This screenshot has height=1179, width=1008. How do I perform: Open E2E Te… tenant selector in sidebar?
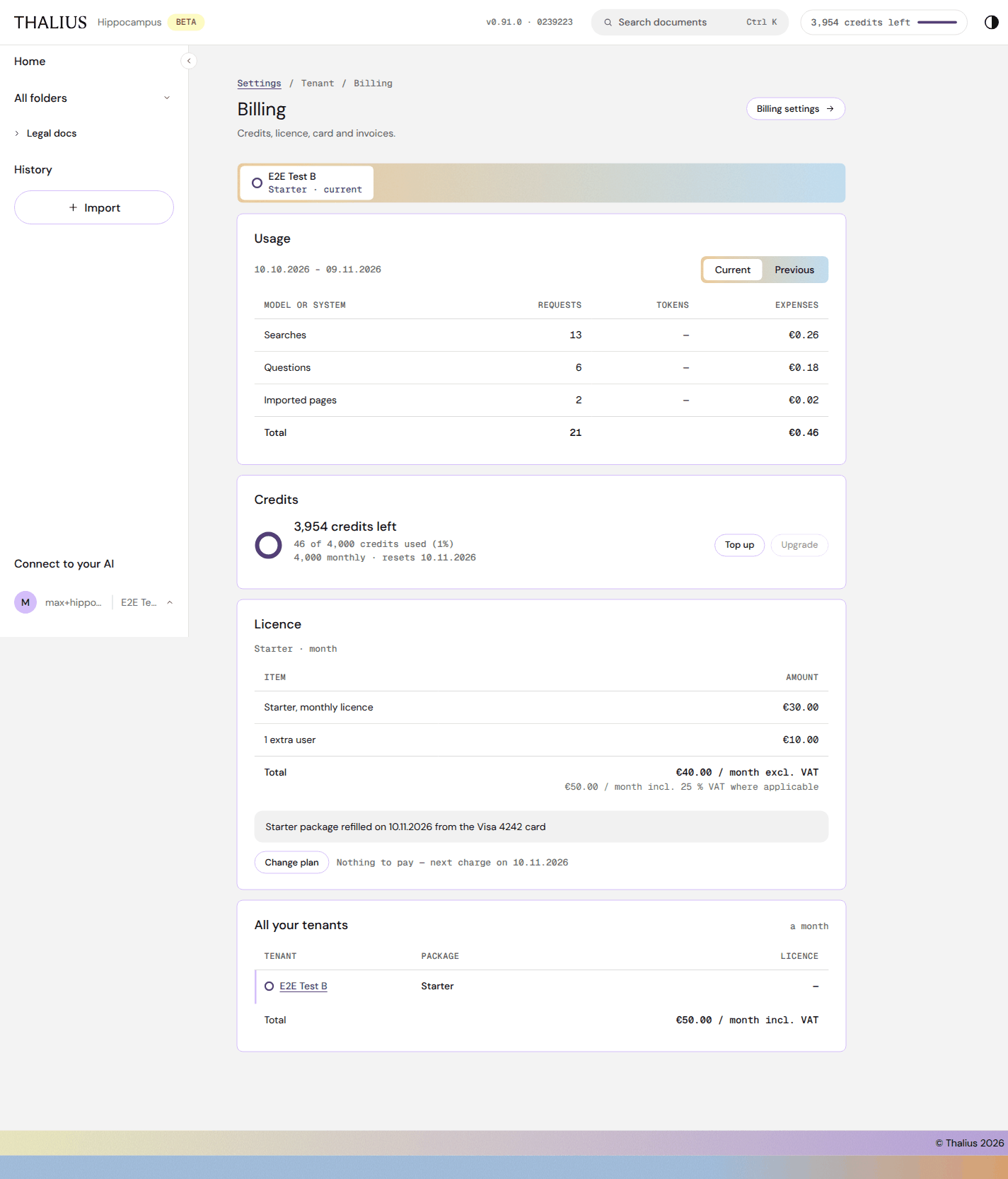click(139, 602)
